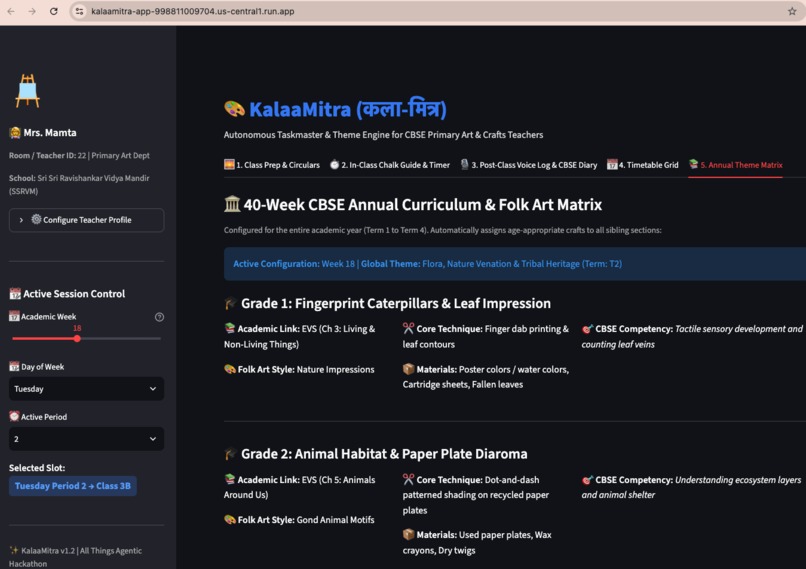The image size is (806, 569).
Task: Select the Annual Theme Matrix tab
Action: click(736, 164)
